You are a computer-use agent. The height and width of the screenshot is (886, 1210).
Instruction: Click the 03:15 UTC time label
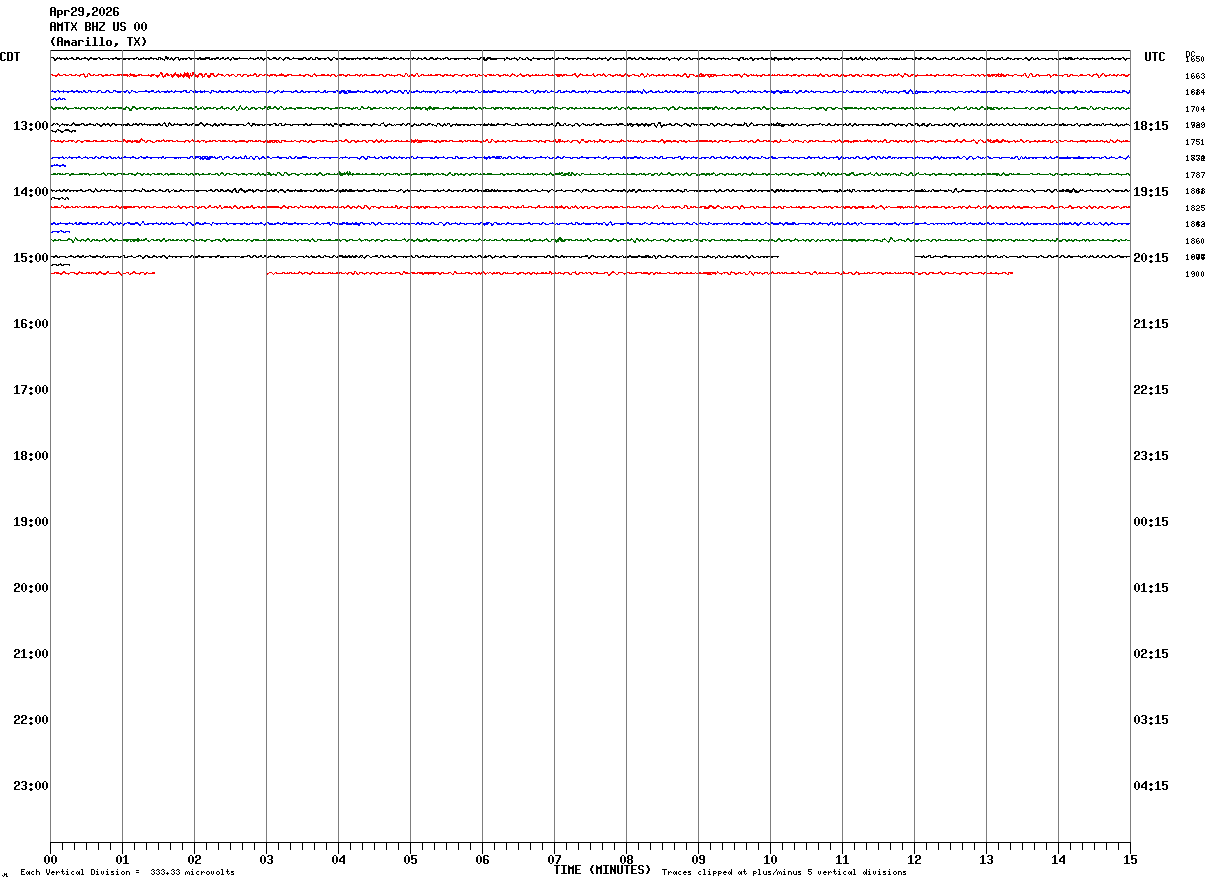pos(1151,720)
